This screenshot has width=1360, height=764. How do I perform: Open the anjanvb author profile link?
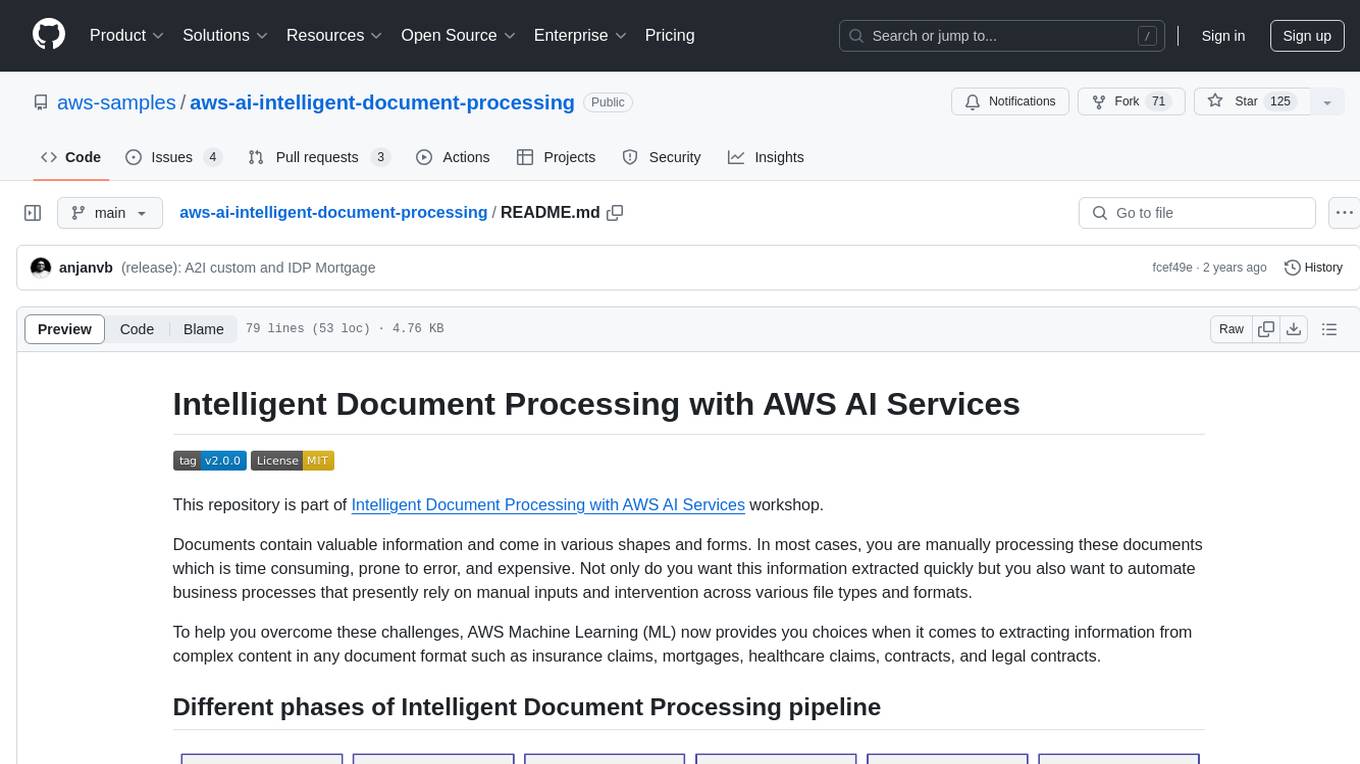(x=86, y=267)
